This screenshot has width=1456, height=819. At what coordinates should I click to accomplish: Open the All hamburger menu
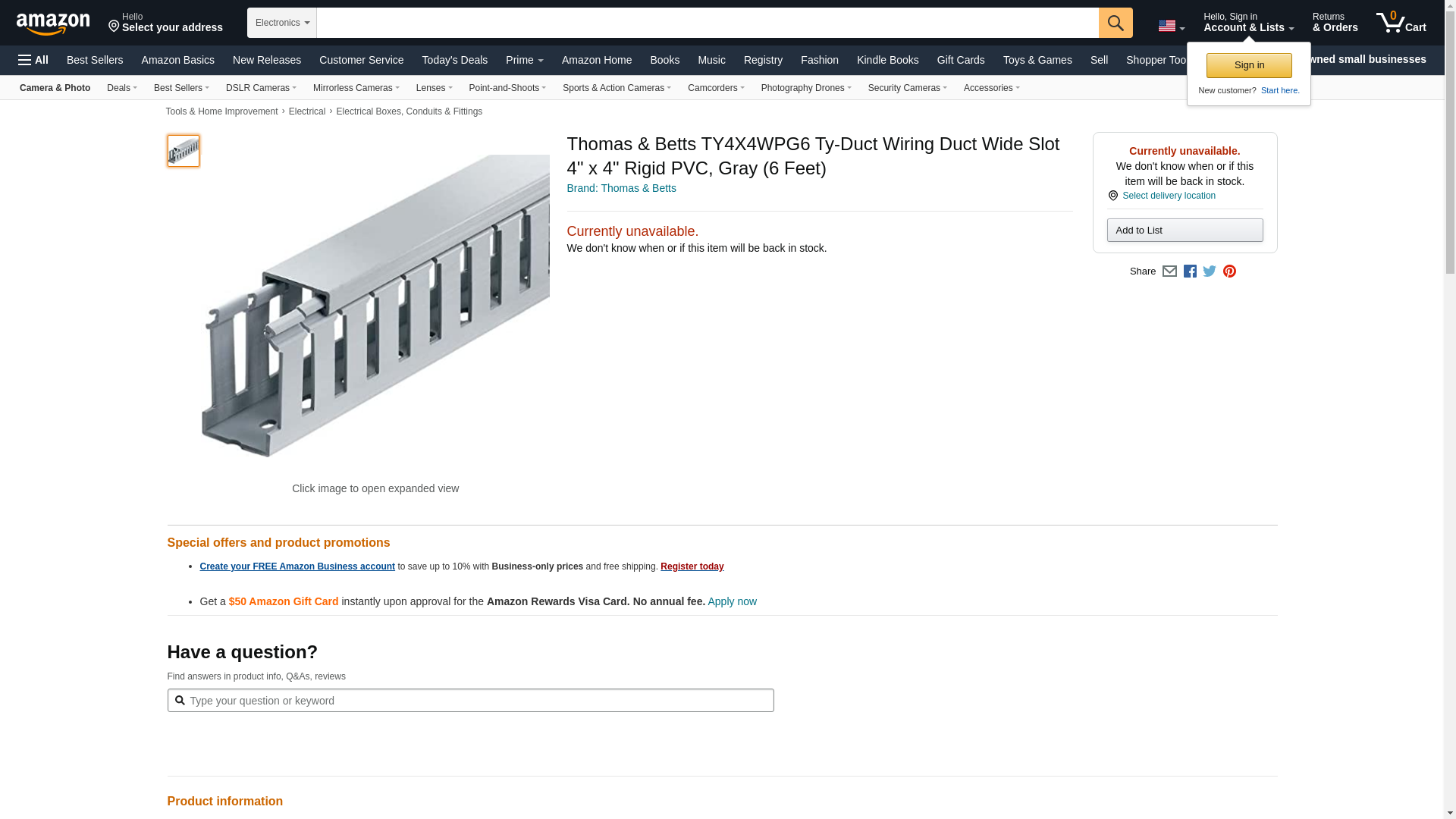point(33,60)
